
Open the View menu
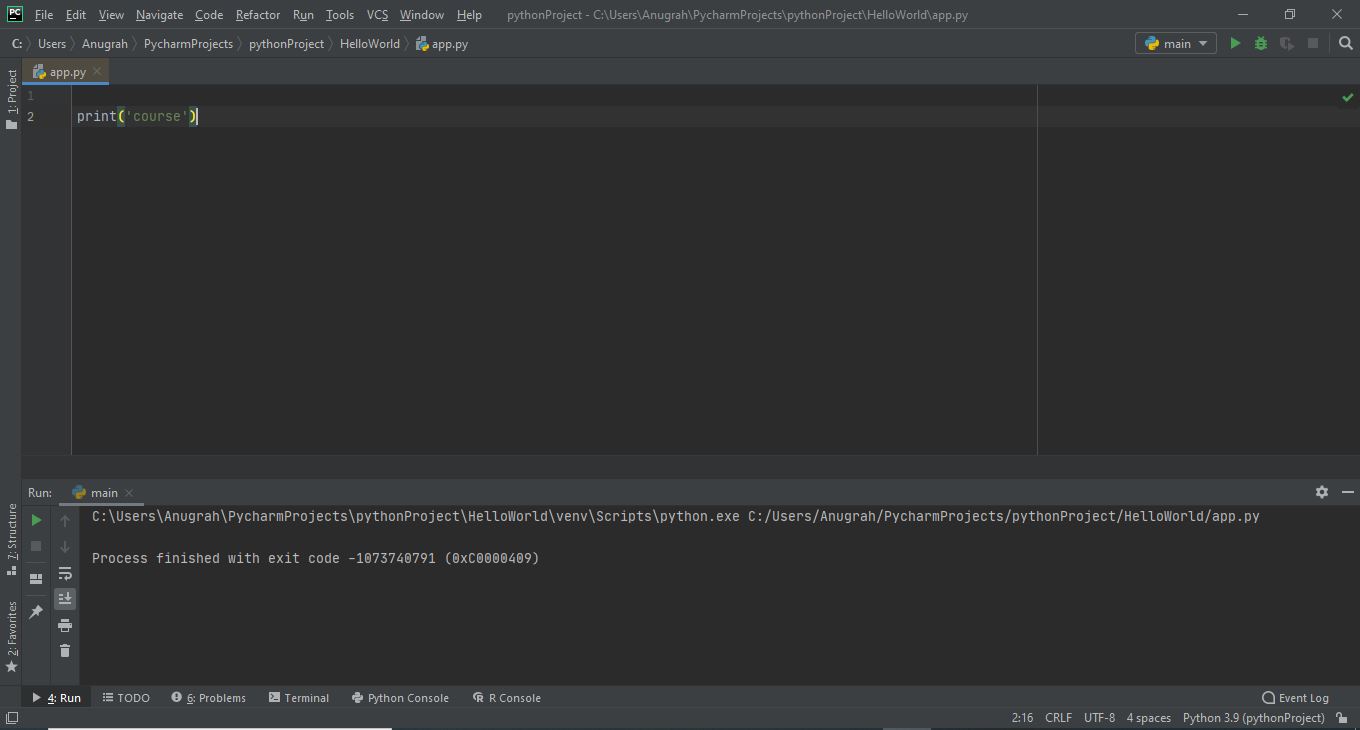pyautogui.click(x=111, y=15)
